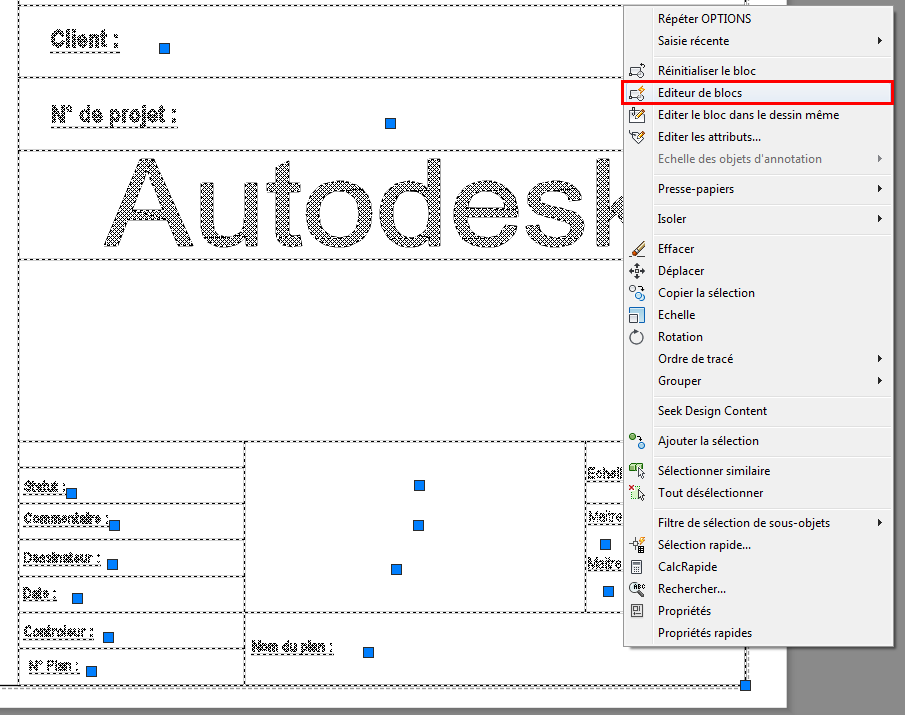The height and width of the screenshot is (715, 905).
Task: Choose Rotation in the context menu
Action: [x=758, y=336]
